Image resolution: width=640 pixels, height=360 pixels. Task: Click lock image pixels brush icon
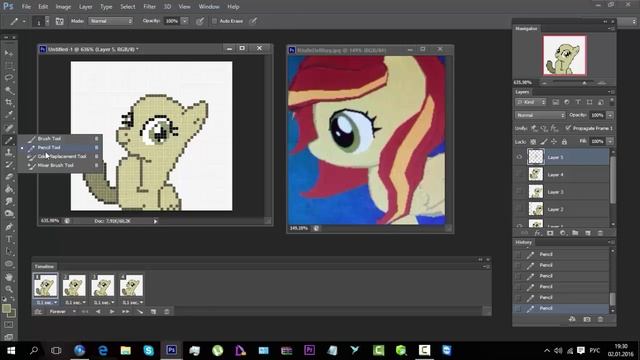click(x=543, y=142)
